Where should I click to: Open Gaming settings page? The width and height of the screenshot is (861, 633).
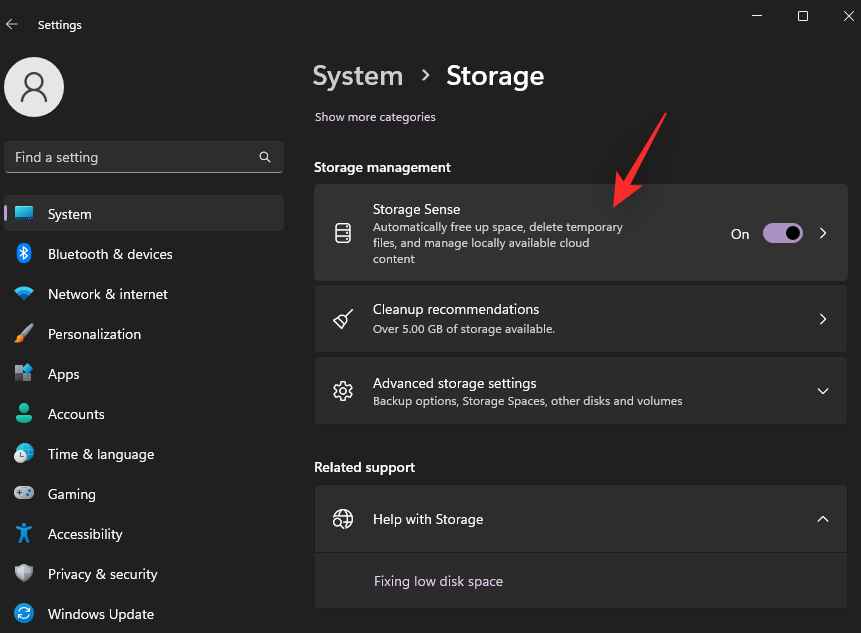coord(144,494)
